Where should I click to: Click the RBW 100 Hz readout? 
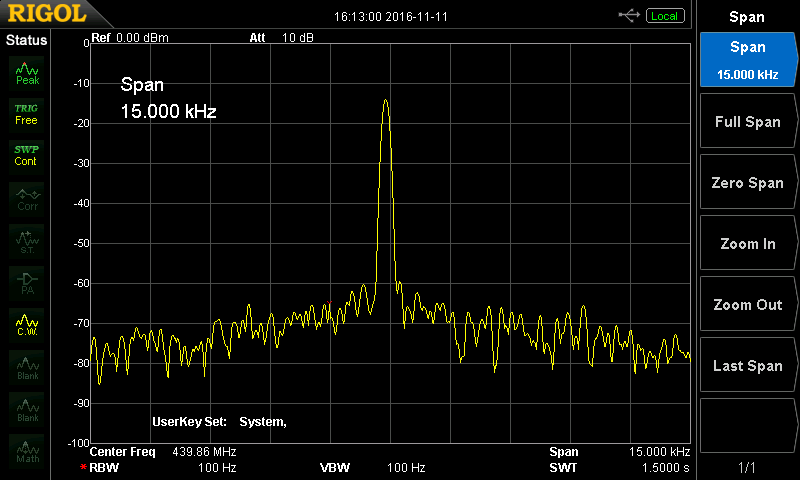[x=160, y=468]
